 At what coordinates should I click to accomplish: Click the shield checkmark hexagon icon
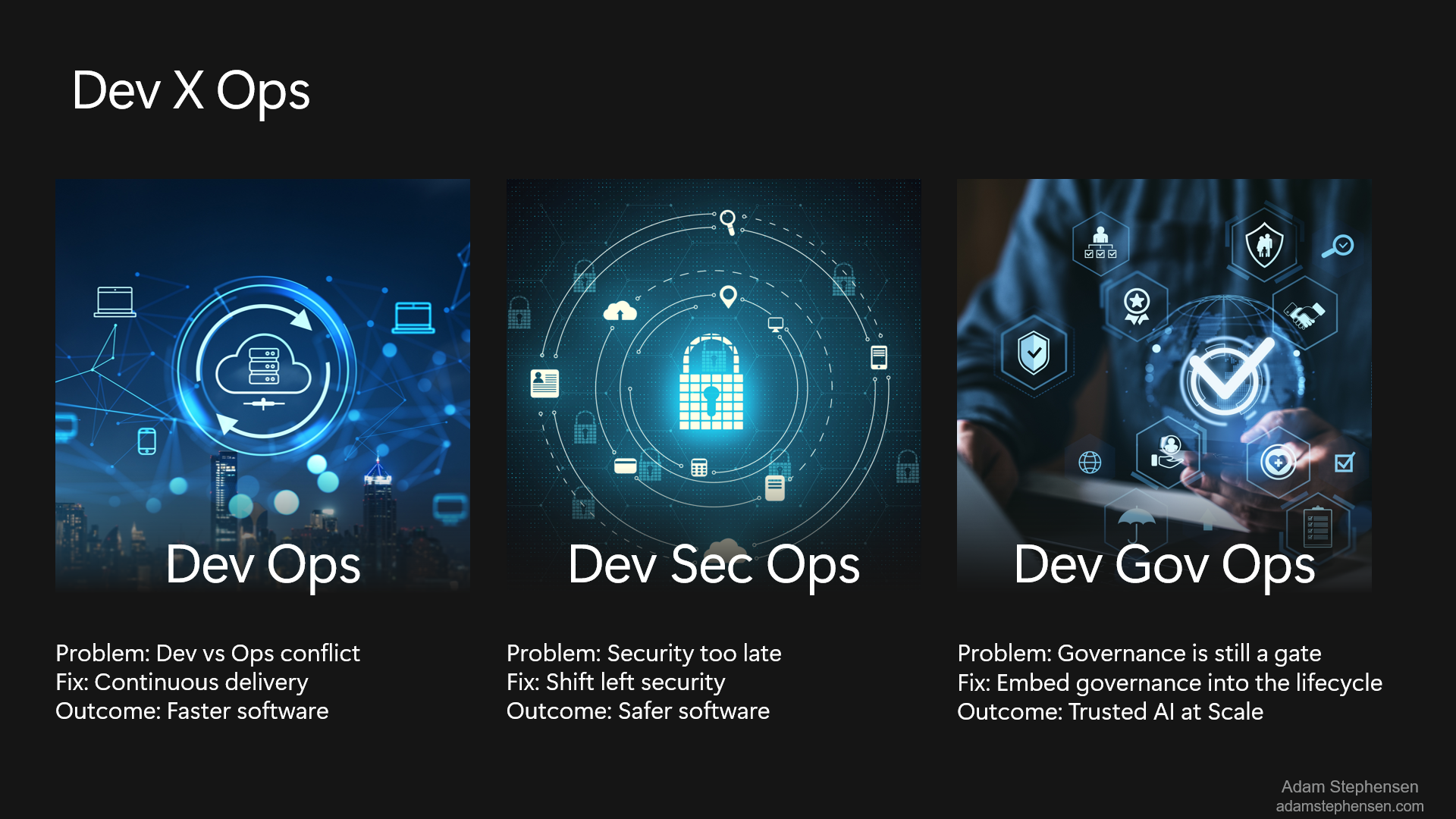point(1033,353)
